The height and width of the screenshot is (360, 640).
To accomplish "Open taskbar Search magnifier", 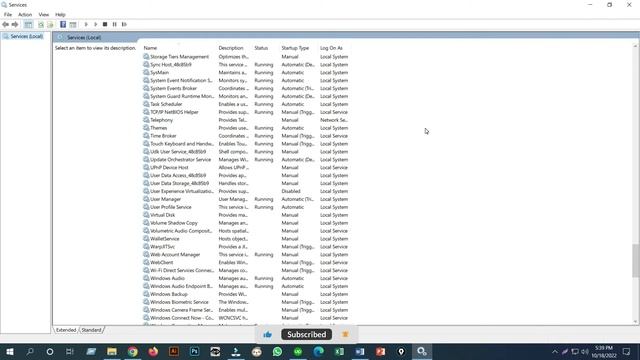I will (30, 351).
